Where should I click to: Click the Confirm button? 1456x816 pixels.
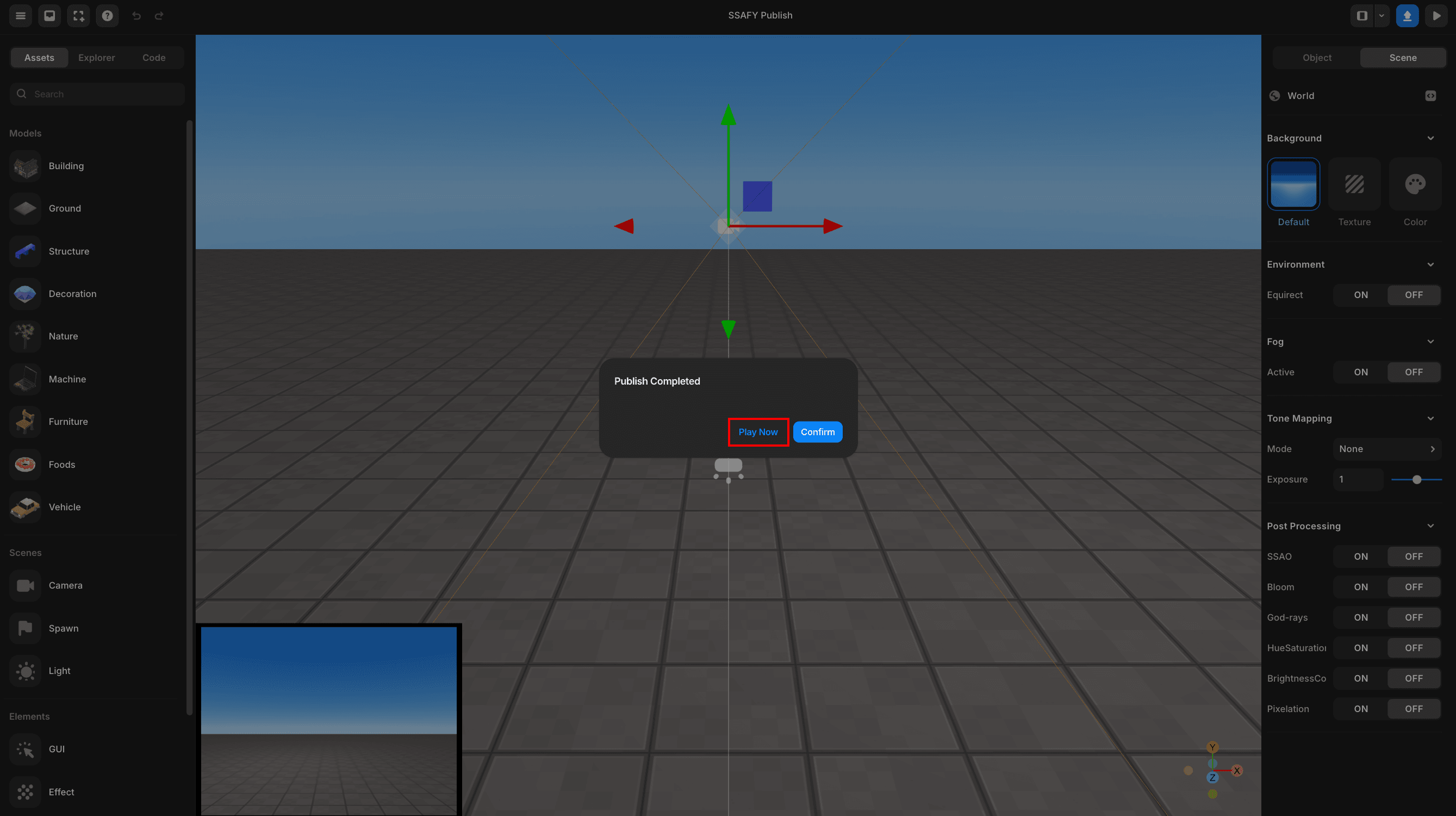[817, 431]
